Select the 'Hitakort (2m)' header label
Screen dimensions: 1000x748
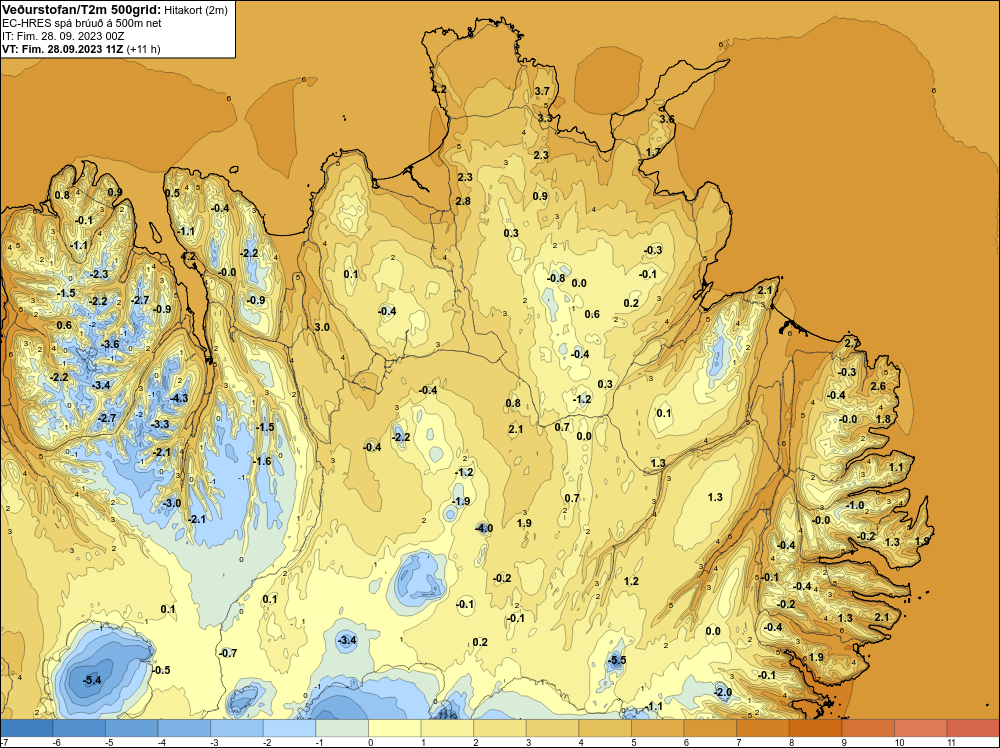click(x=195, y=10)
